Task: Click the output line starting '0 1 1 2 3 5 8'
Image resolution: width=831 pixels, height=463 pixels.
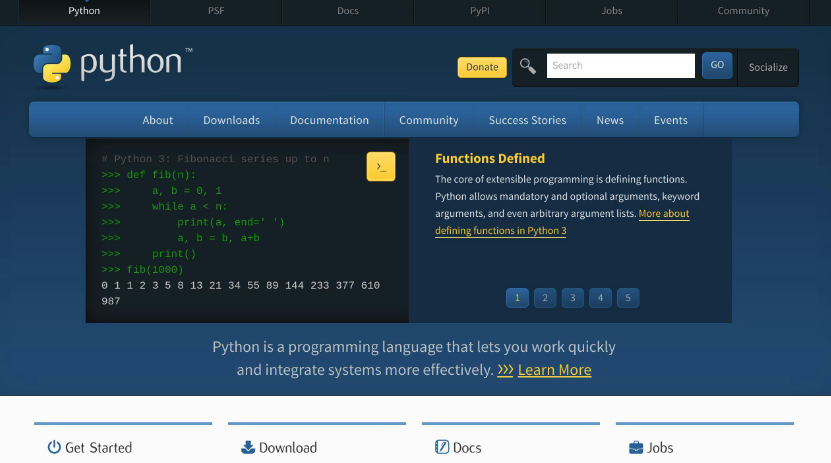Action: coord(241,286)
